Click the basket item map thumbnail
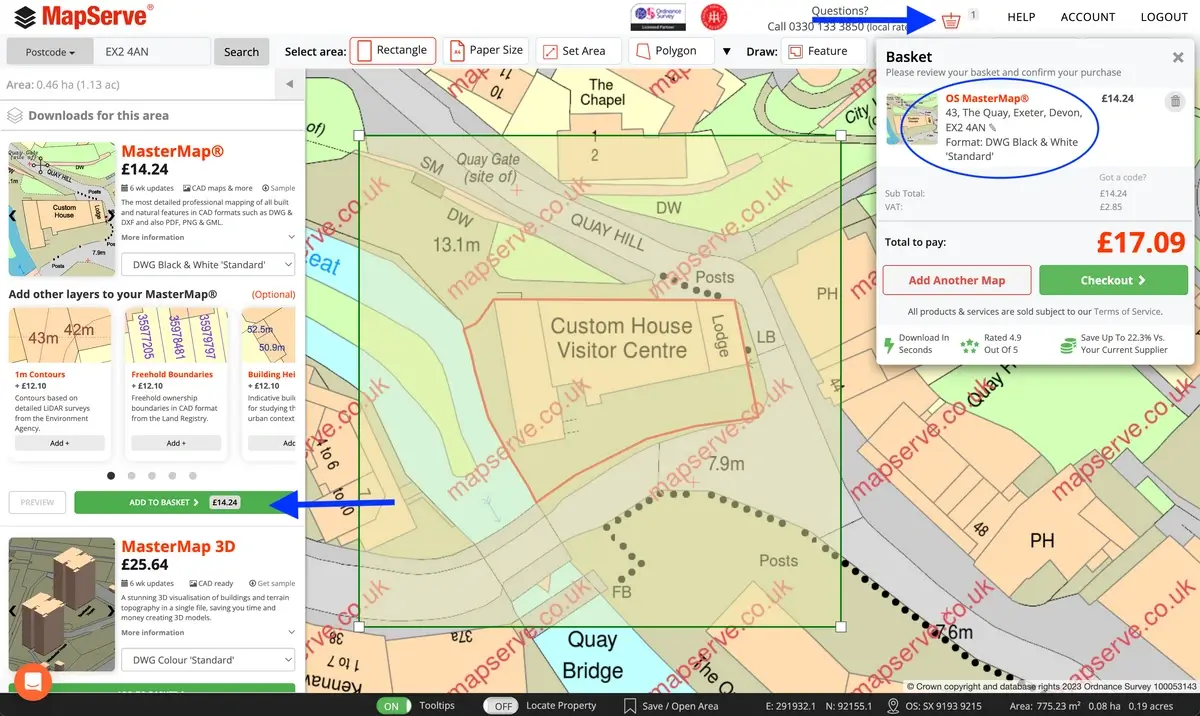The height and width of the screenshot is (716, 1200). (912, 120)
